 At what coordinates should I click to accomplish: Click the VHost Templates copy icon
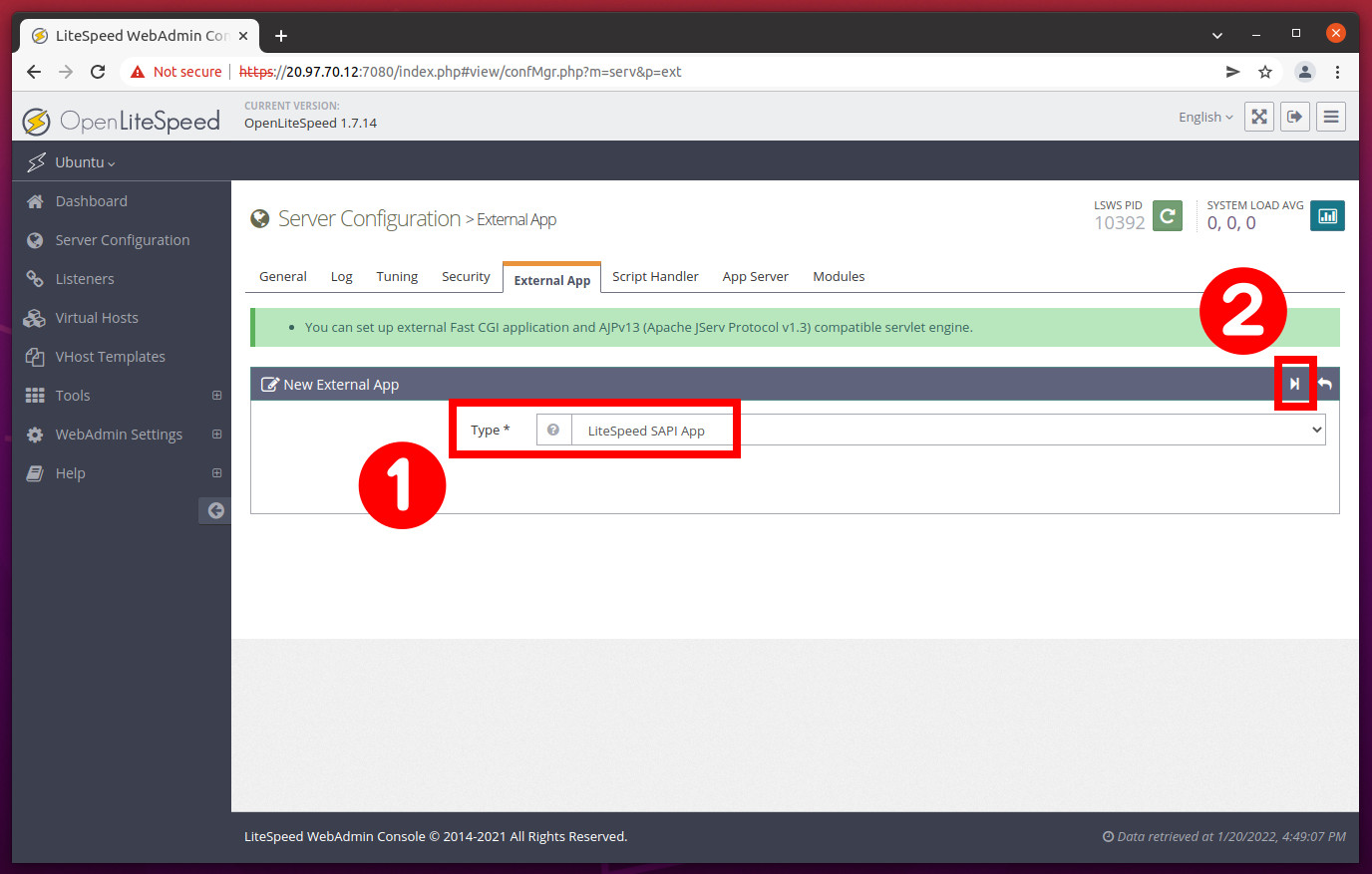pos(35,357)
